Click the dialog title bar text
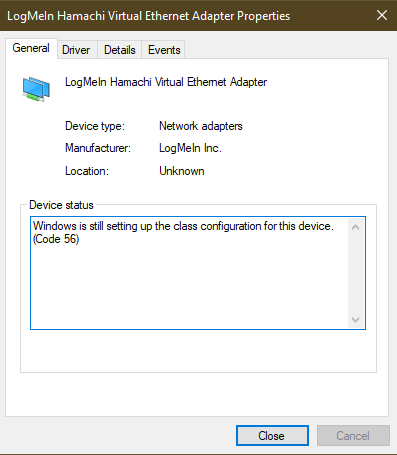397x455 pixels. point(149,16)
